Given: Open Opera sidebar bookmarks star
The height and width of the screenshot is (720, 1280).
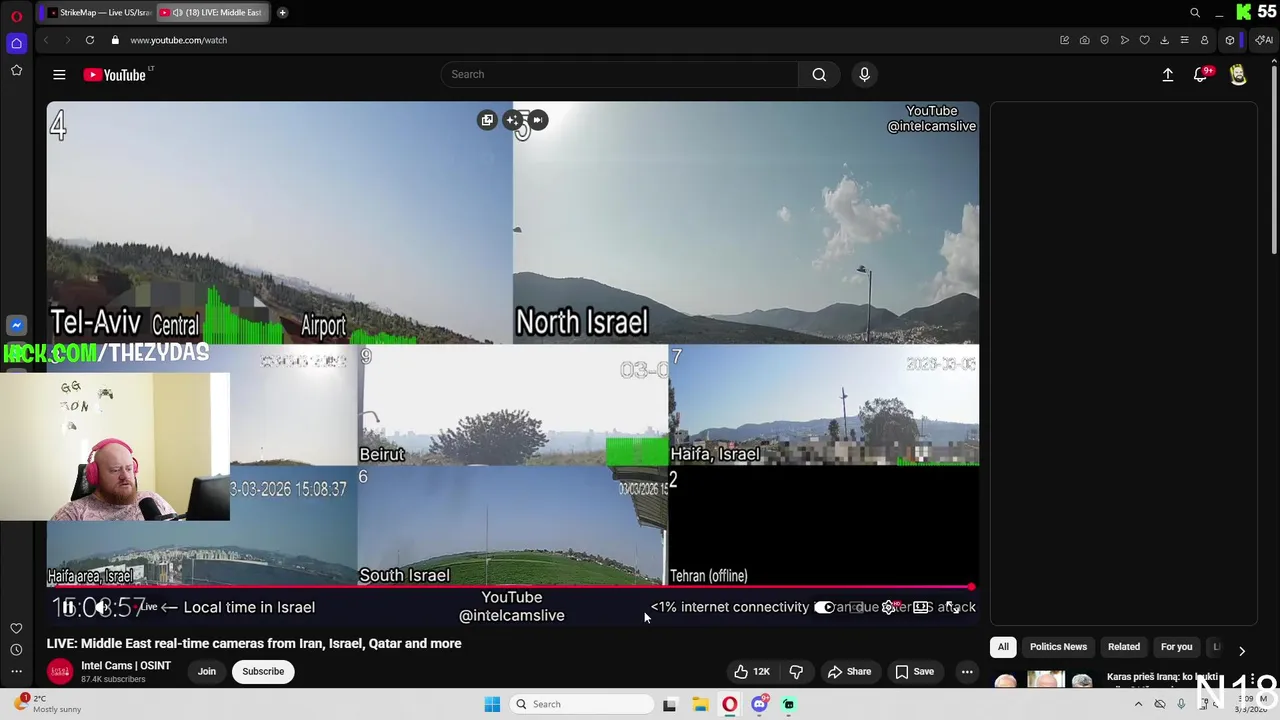Looking at the screenshot, I should tap(16, 70).
